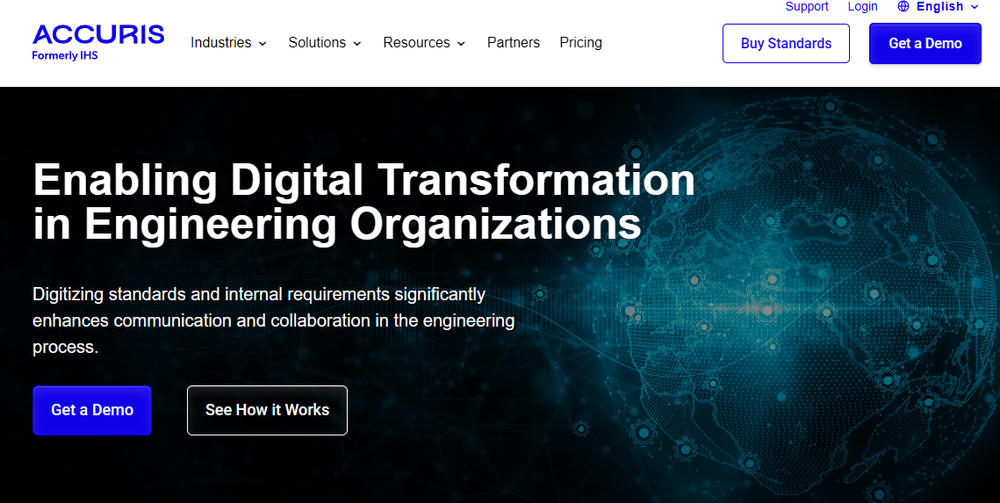Expand the Solutions dropdown menu
The height and width of the screenshot is (503, 1000).
[x=325, y=43]
